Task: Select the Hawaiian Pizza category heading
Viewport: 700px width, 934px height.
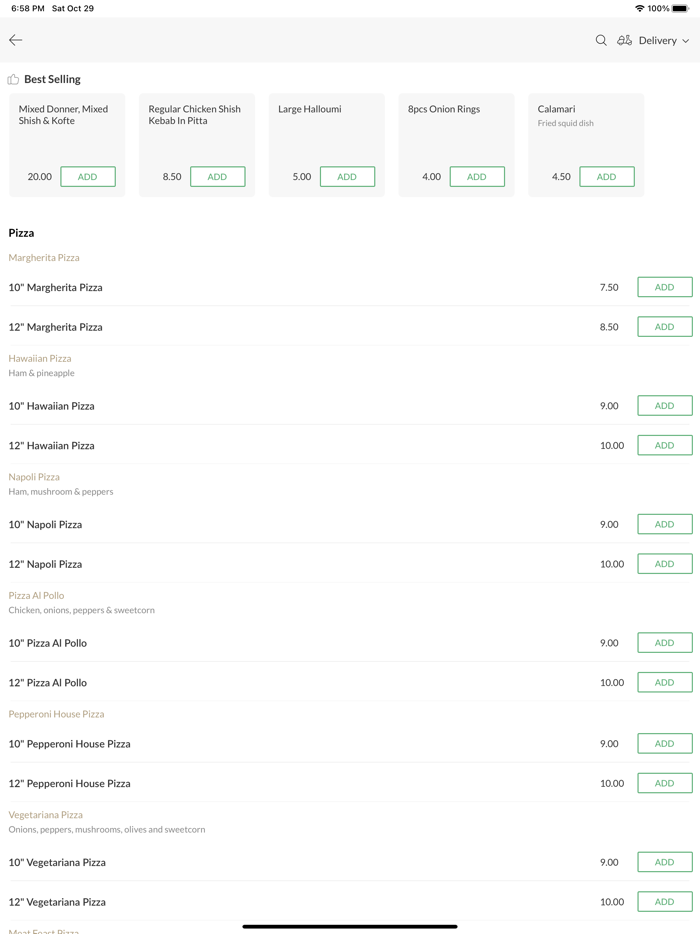Action: 40,358
